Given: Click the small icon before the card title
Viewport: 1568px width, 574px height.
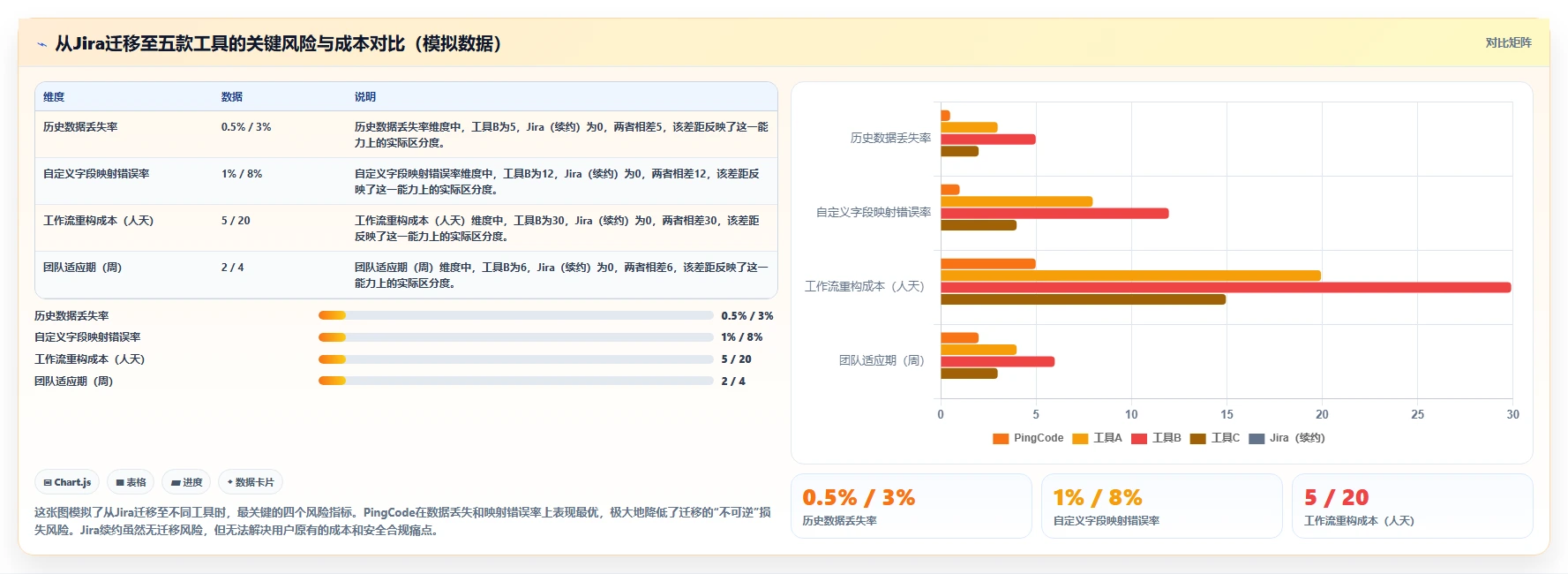Looking at the screenshot, I should (41, 44).
